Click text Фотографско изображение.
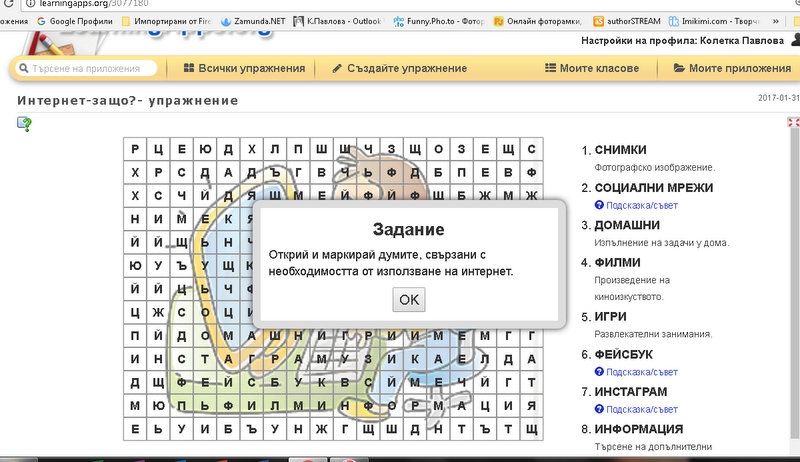 coord(655,167)
